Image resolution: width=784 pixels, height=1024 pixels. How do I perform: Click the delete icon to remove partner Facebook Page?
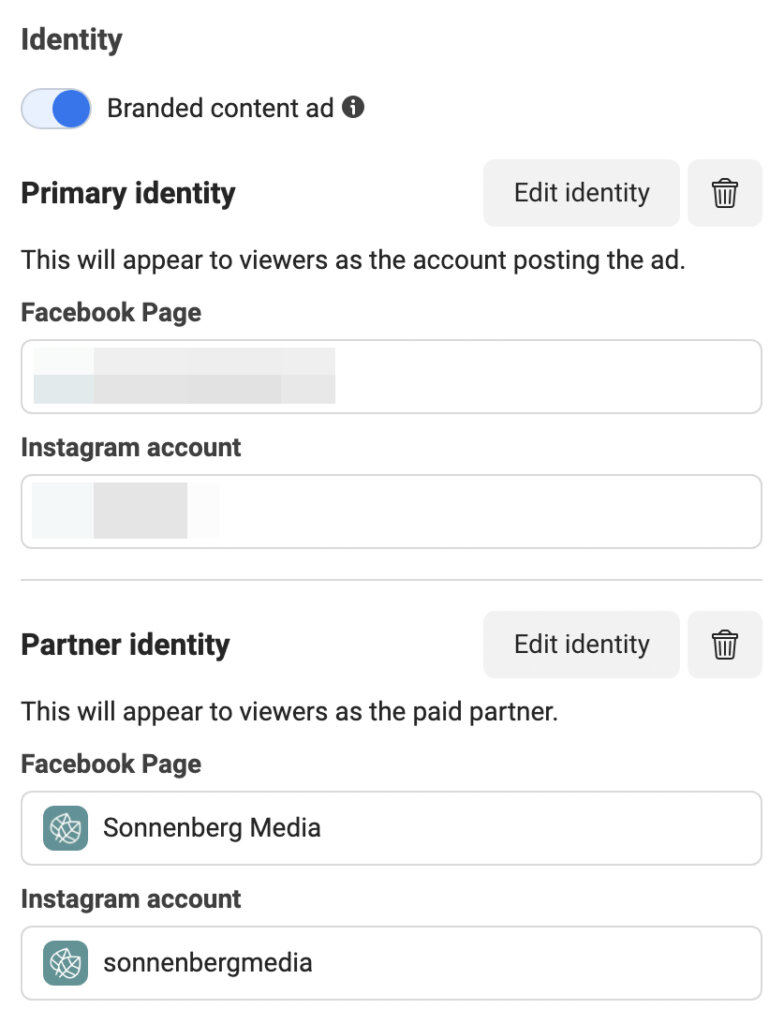[724, 644]
